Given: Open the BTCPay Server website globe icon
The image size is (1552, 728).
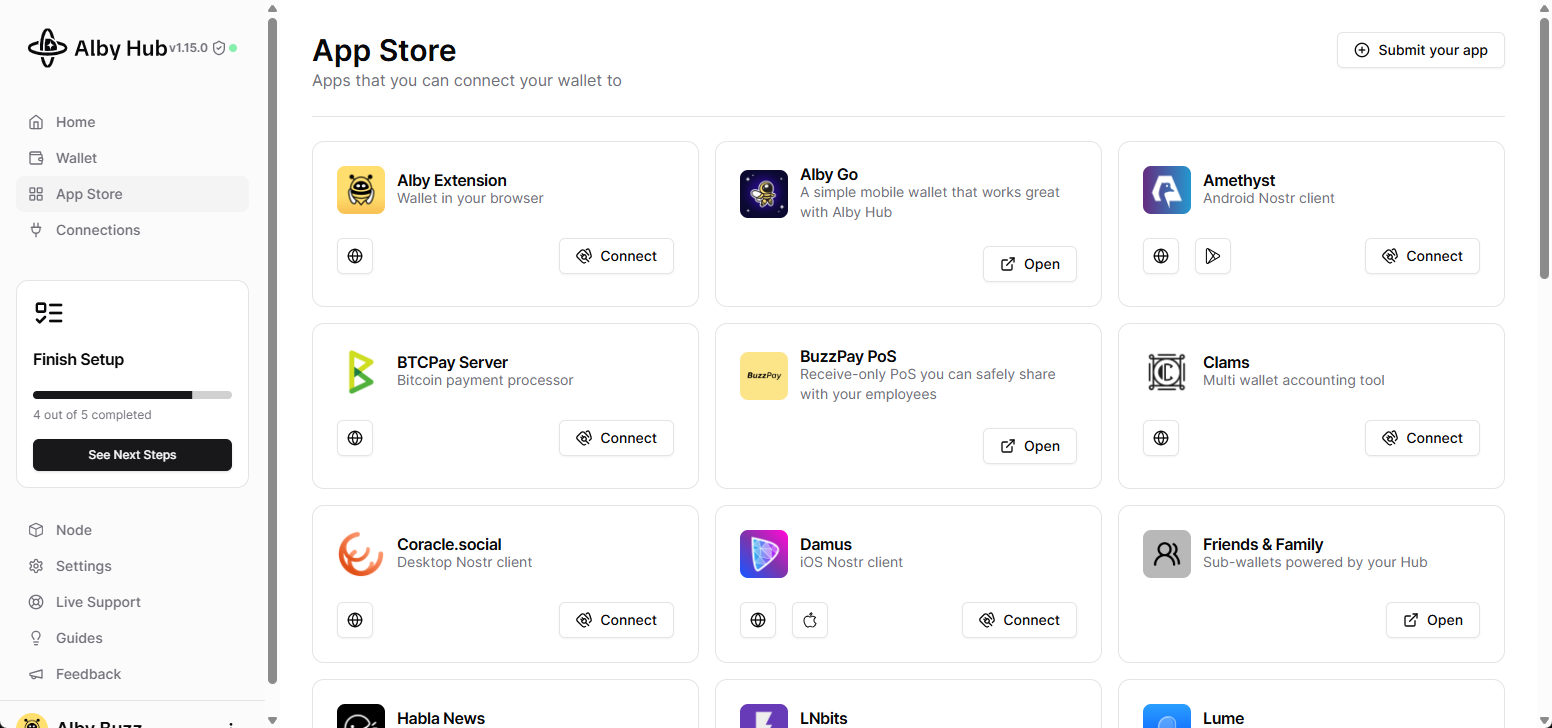Looking at the screenshot, I should (355, 438).
